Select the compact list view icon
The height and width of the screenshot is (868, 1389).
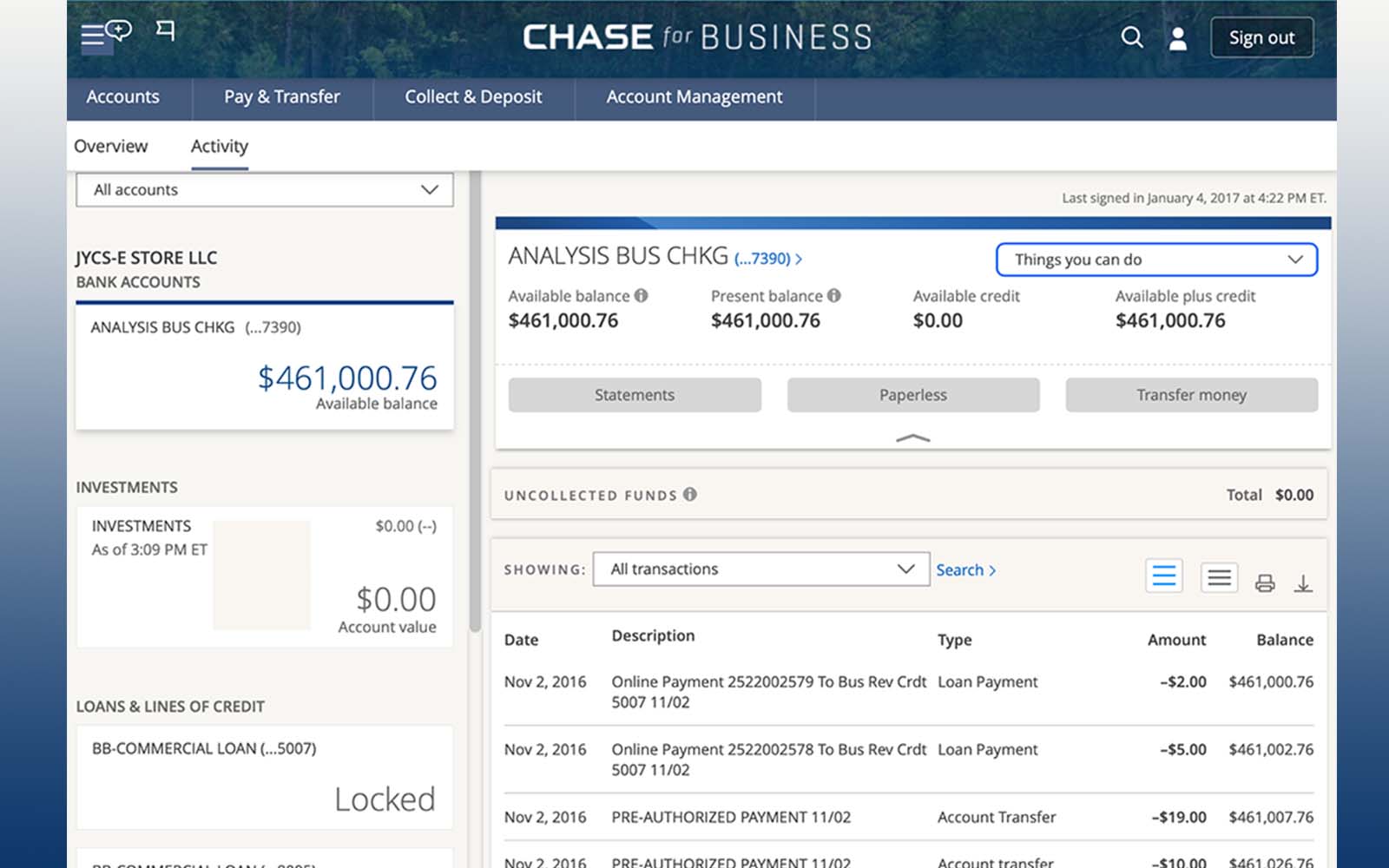(1219, 577)
